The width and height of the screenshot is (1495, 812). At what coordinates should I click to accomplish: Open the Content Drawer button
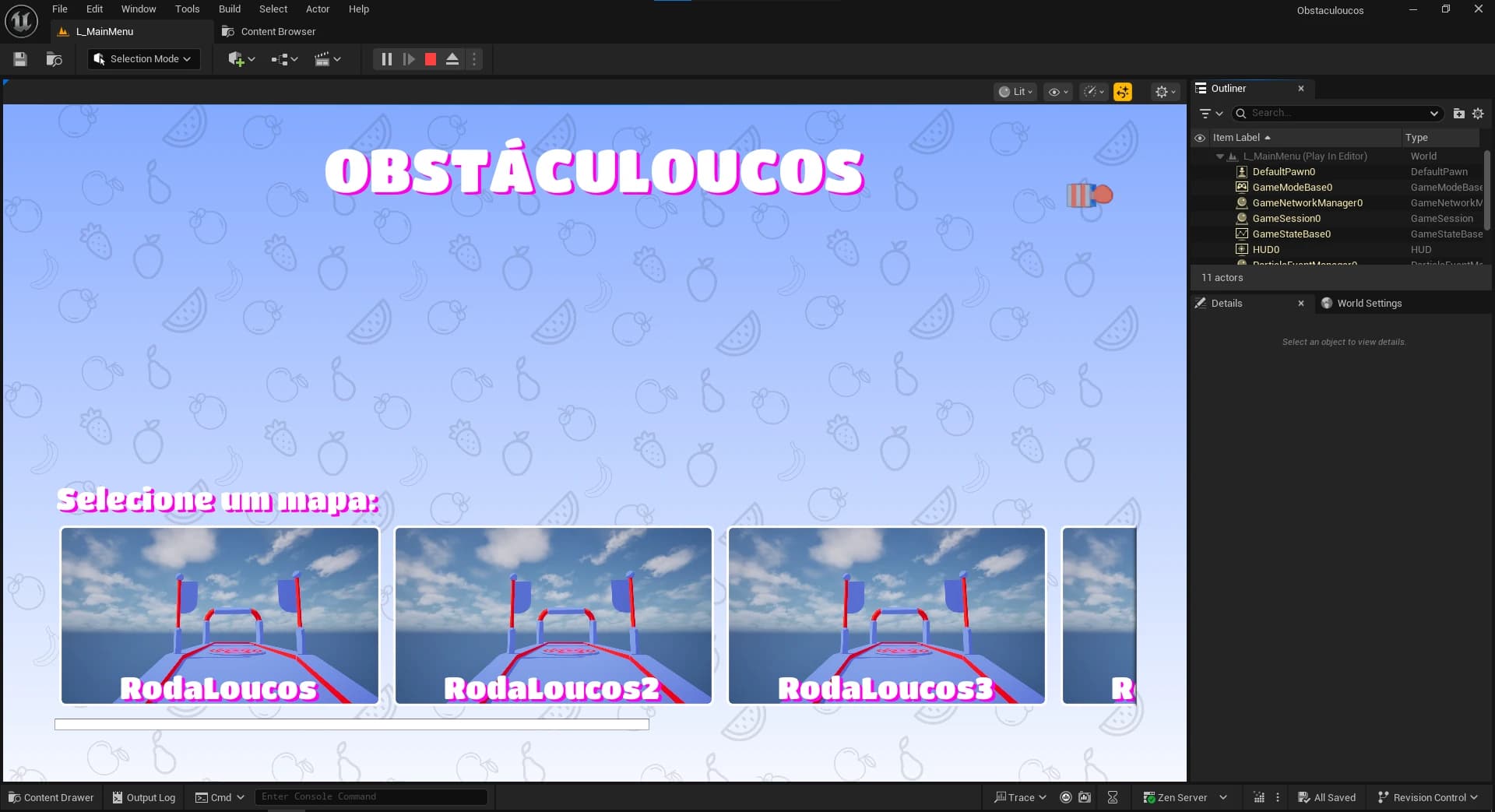(51, 797)
